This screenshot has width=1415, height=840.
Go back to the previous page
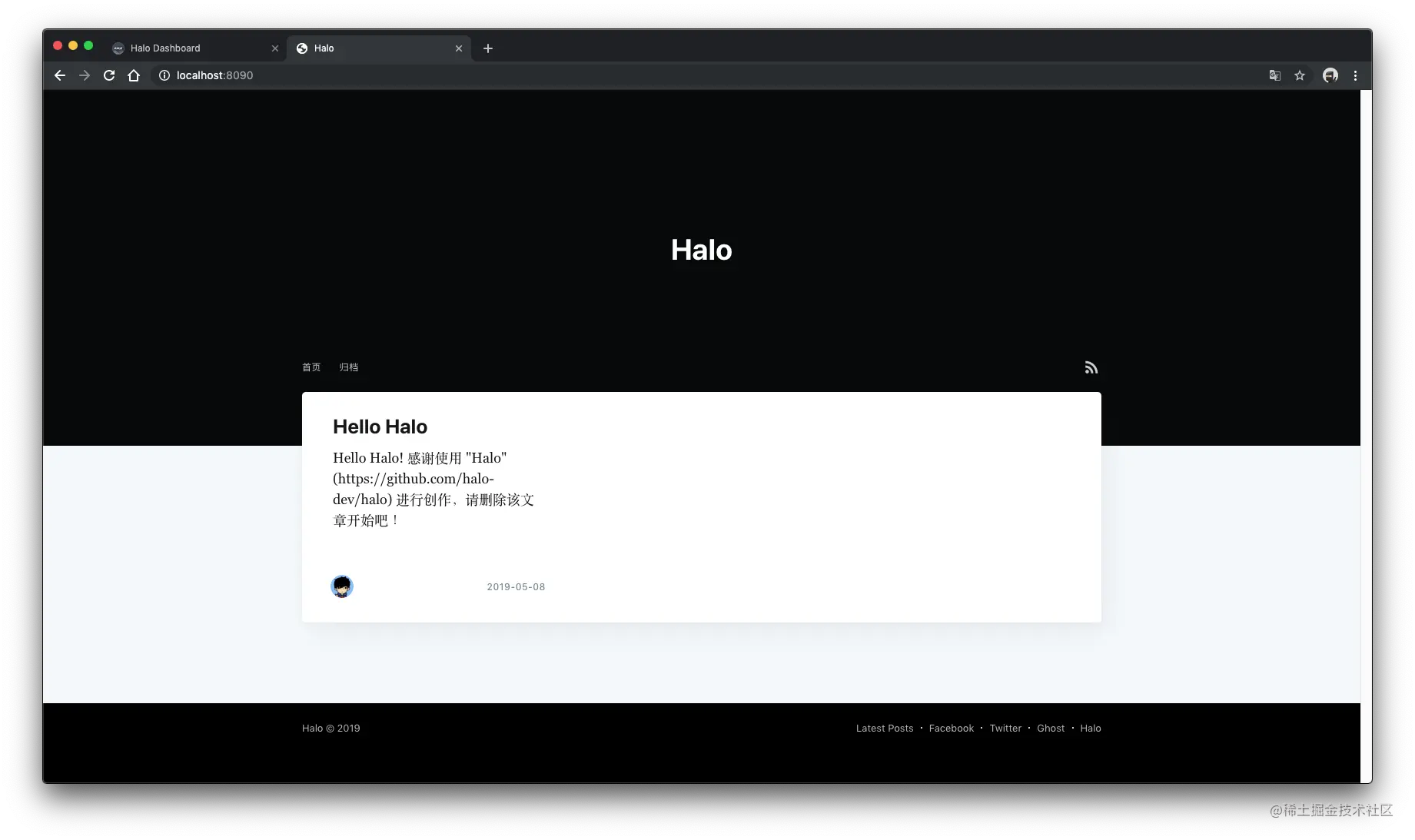point(60,75)
